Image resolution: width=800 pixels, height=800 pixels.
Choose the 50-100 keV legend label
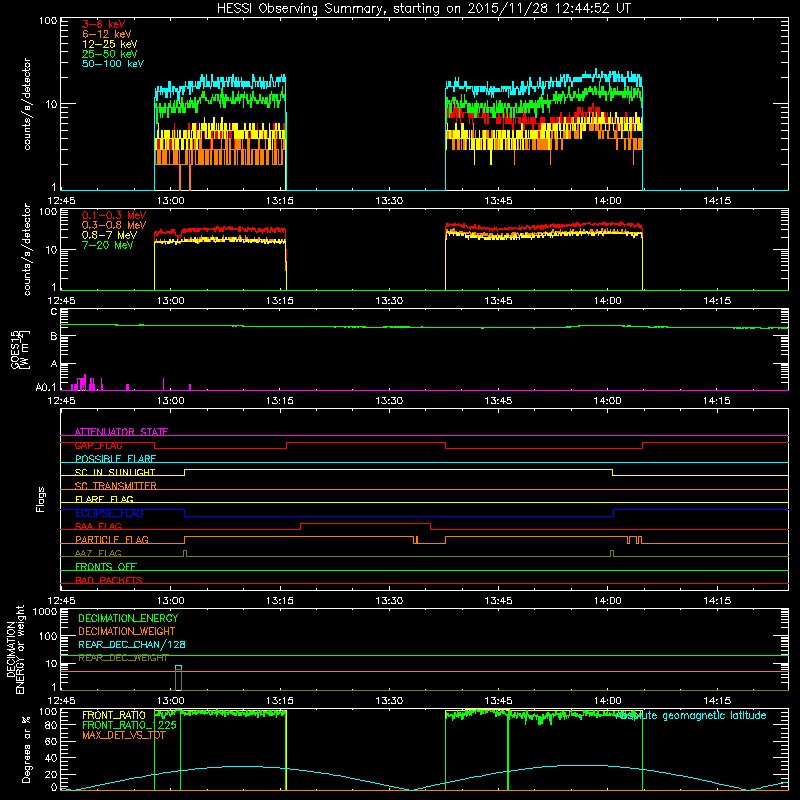coord(113,64)
